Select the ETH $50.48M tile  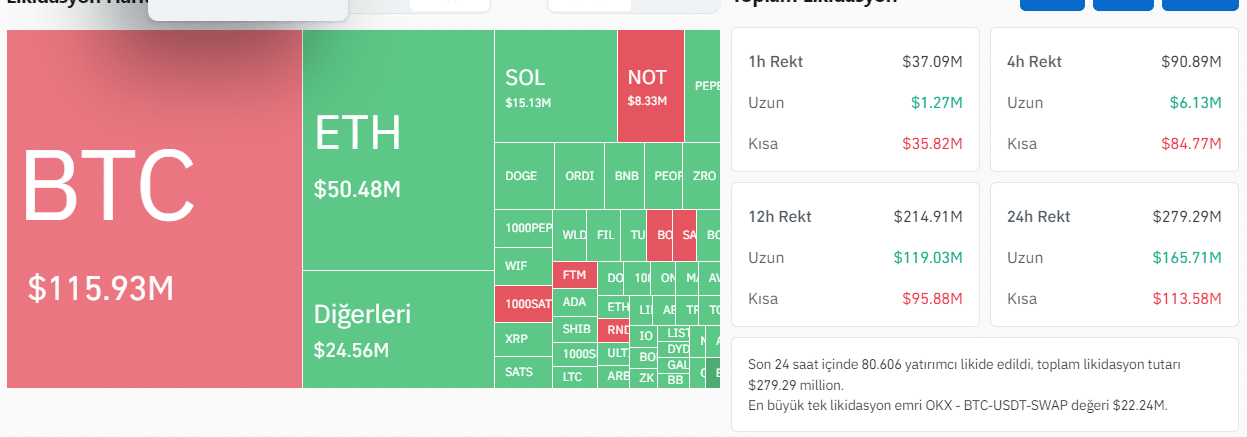(397, 150)
